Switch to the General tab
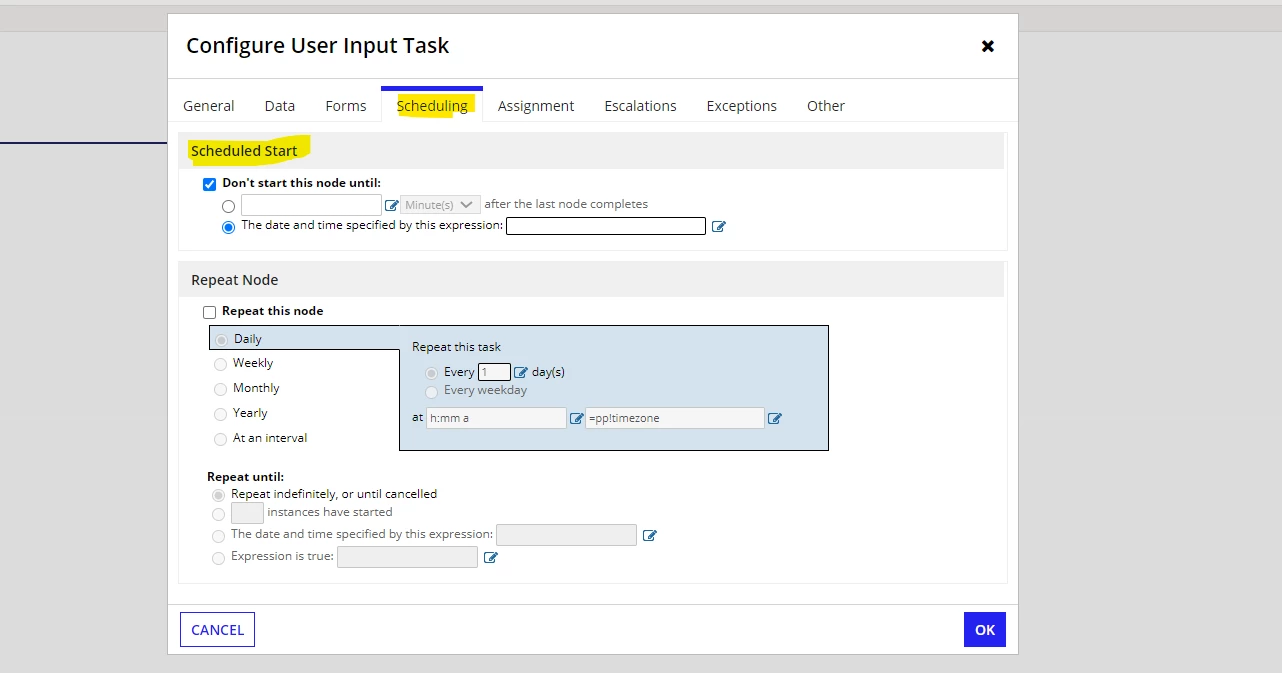Viewport: 1282px width, 673px height. pyautogui.click(x=208, y=106)
